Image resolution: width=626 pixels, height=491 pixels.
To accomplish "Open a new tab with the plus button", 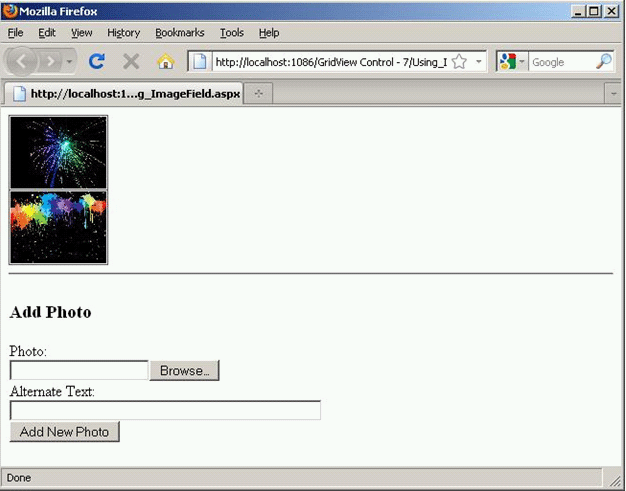I will [x=258, y=94].
